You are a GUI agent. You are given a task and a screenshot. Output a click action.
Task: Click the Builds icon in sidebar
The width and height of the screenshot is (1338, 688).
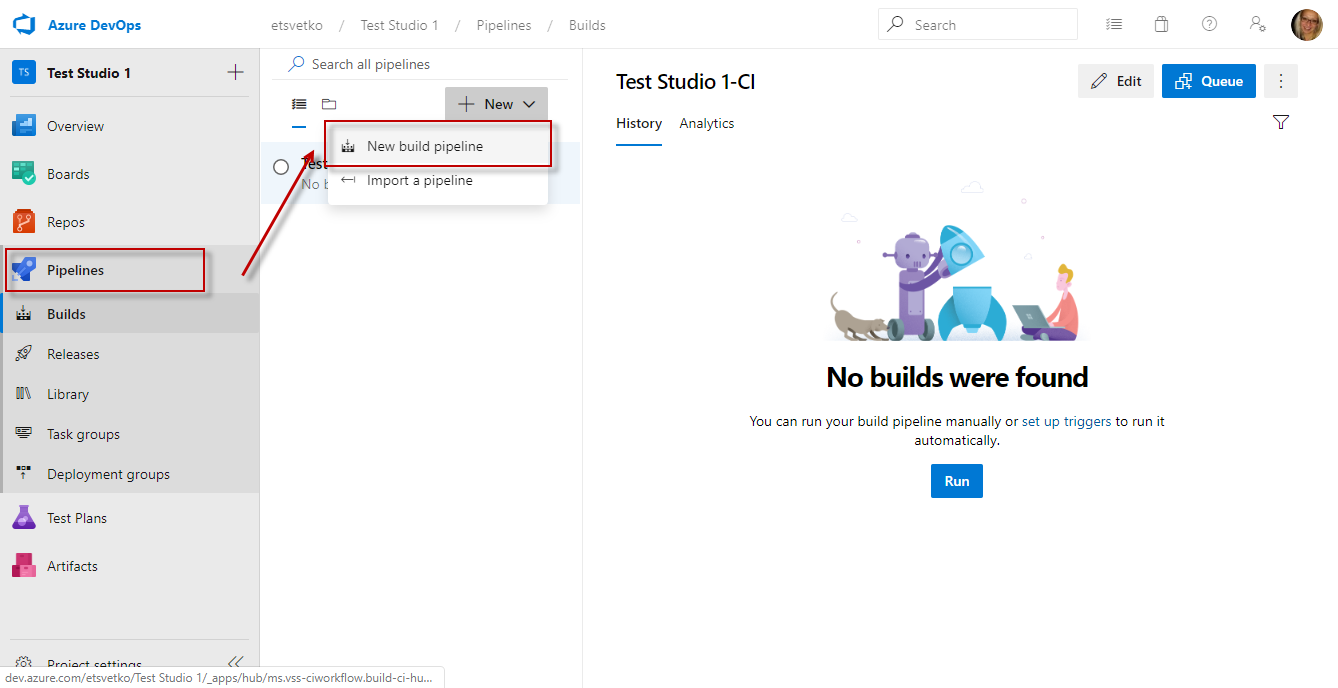pos(24,314)
